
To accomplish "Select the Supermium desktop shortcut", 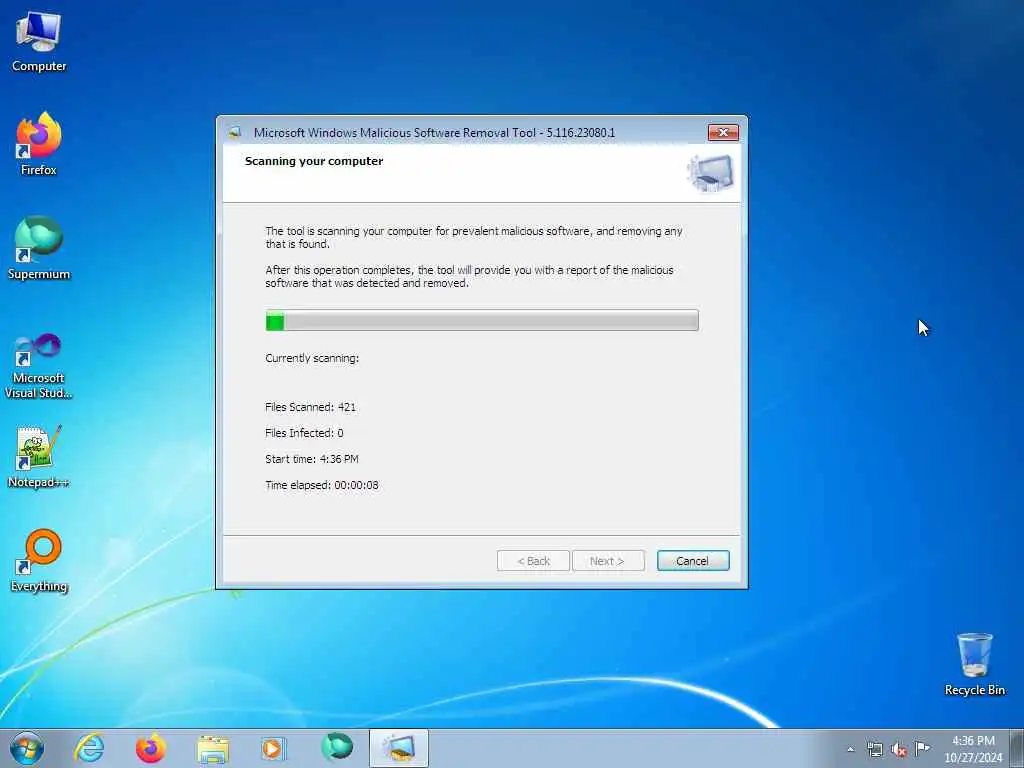I will pyautogui.click(x=39, y=248).
